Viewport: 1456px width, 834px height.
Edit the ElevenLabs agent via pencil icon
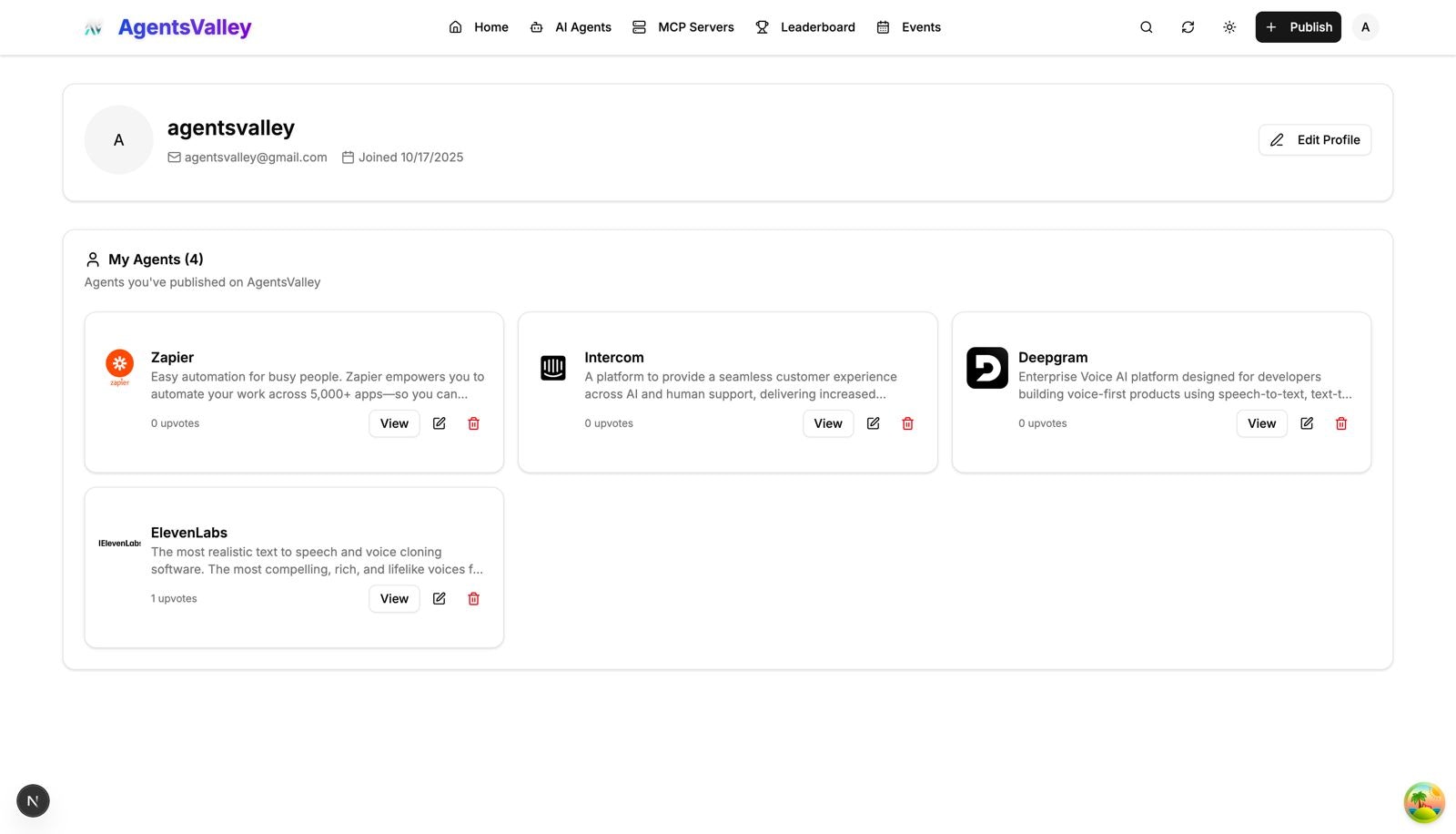440,598
